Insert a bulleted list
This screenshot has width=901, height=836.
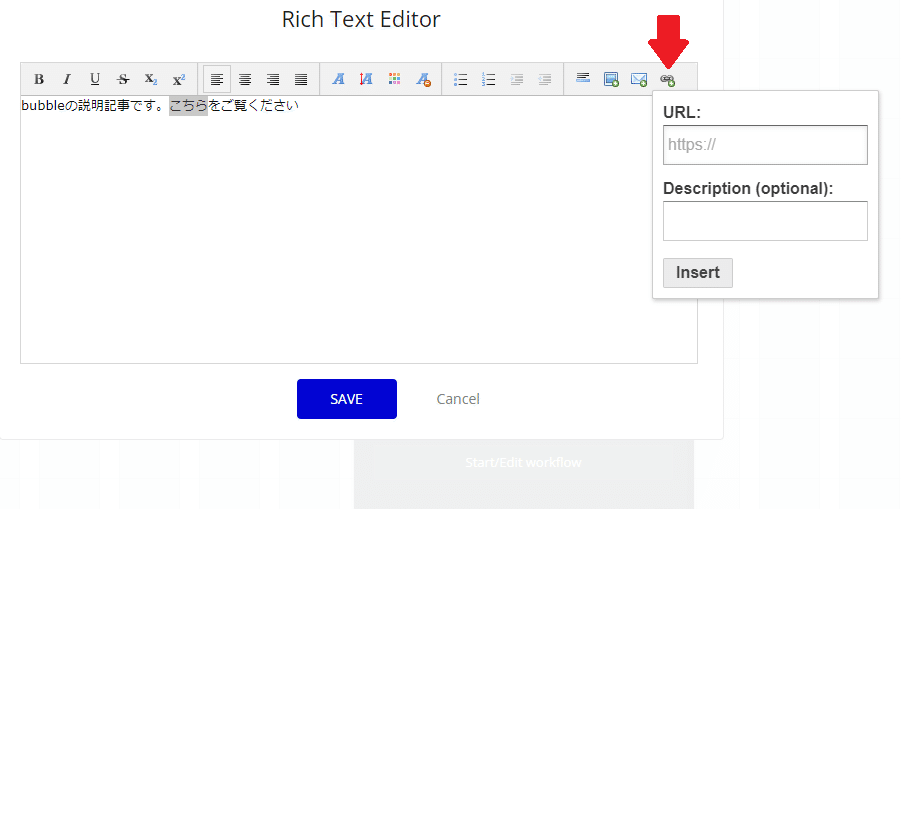pos(460,79)
